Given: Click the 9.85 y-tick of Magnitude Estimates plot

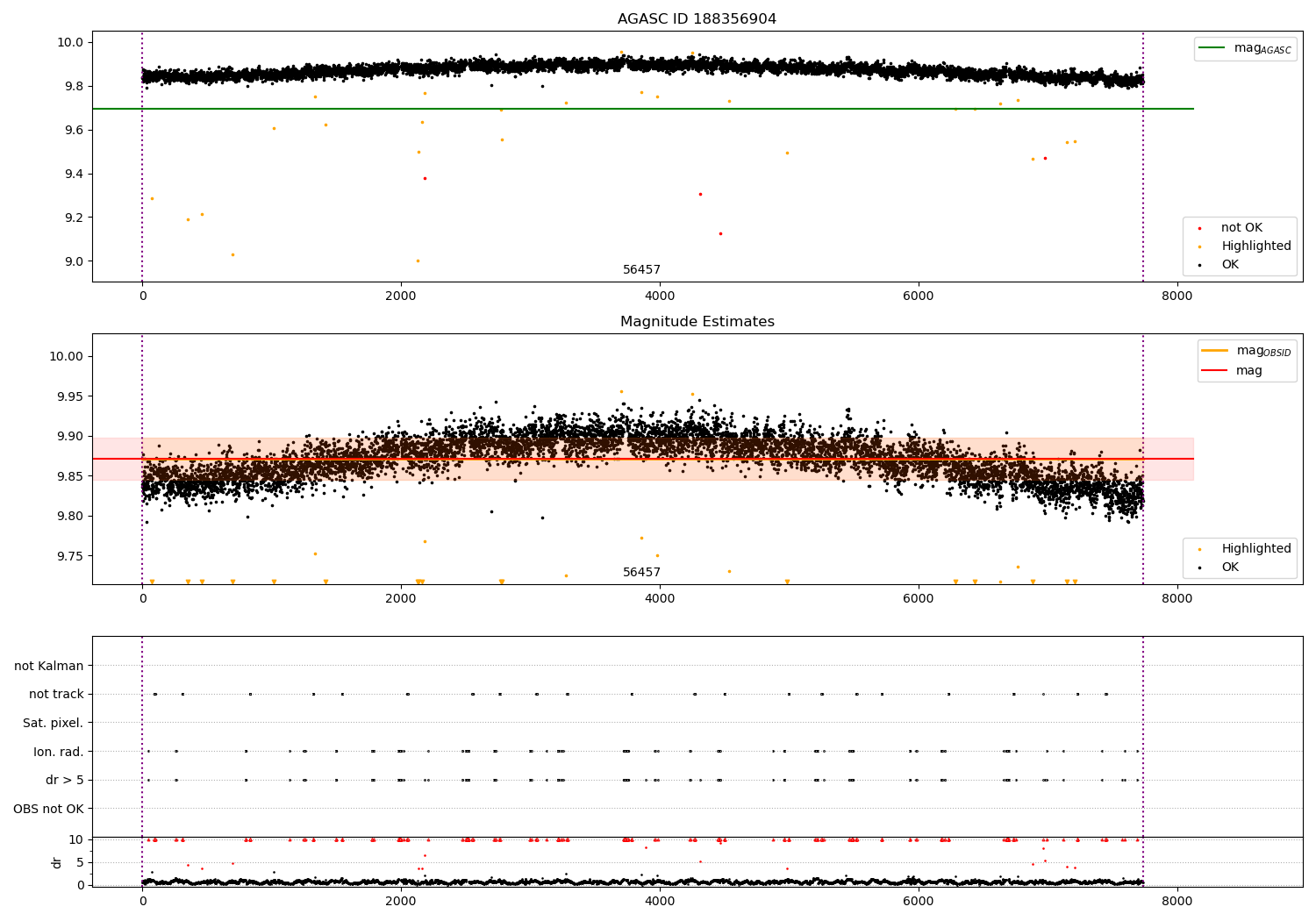Looking at the screenshot, I should pos(72,476).
